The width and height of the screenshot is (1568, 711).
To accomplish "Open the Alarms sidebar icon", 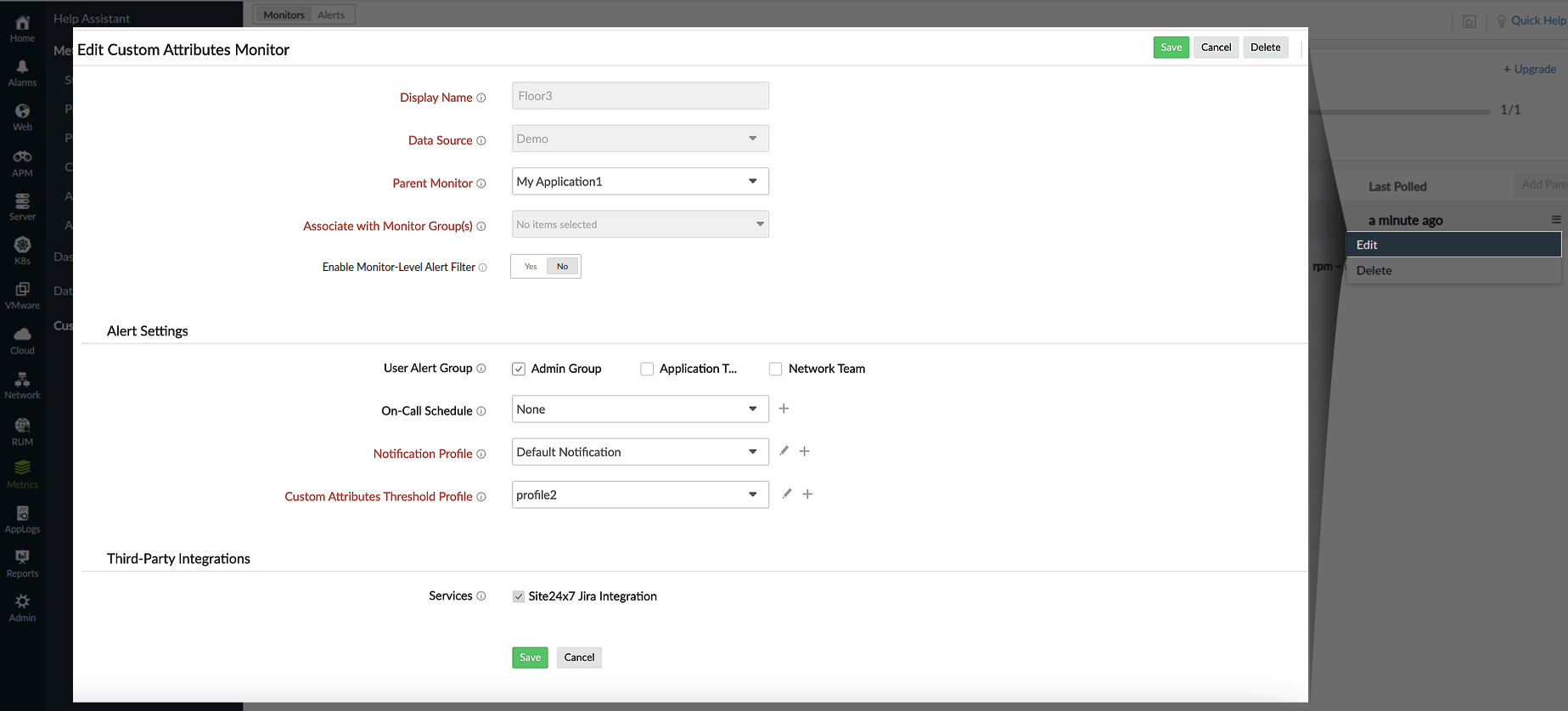I will tap(22, 72).
